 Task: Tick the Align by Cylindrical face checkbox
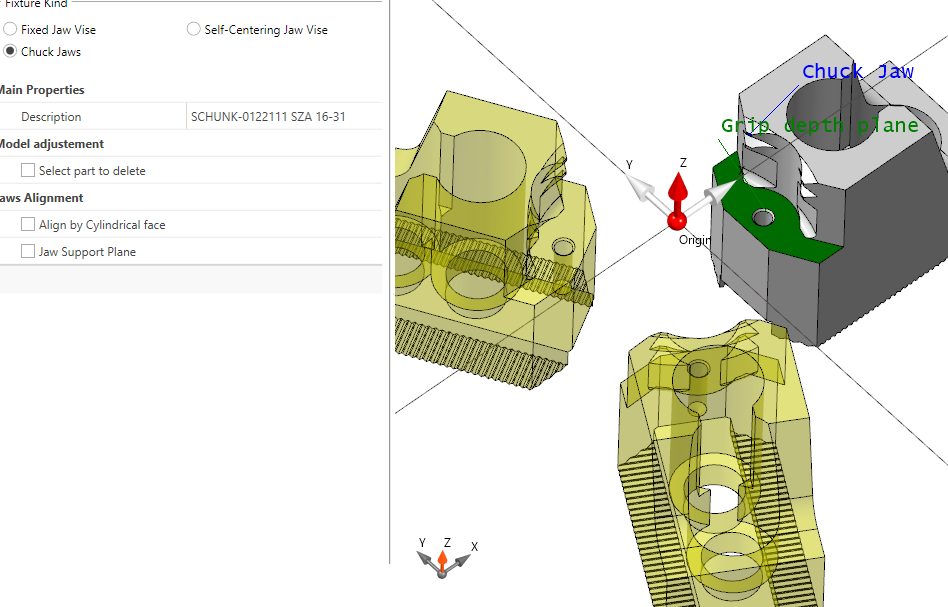[28, 225]
